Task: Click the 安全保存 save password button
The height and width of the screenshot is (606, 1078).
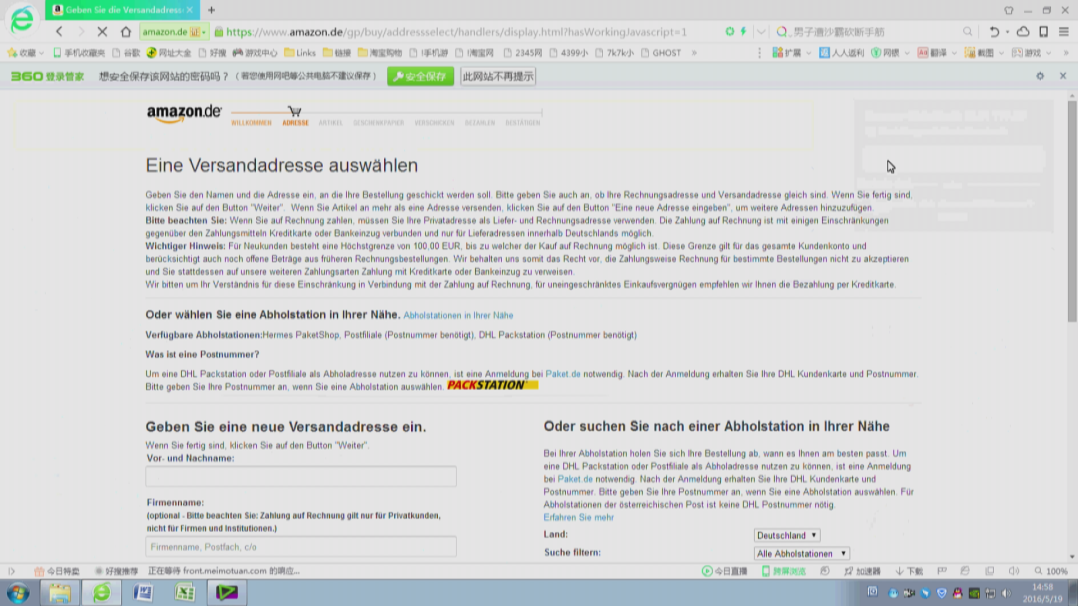Action: [x=420, y=76]
